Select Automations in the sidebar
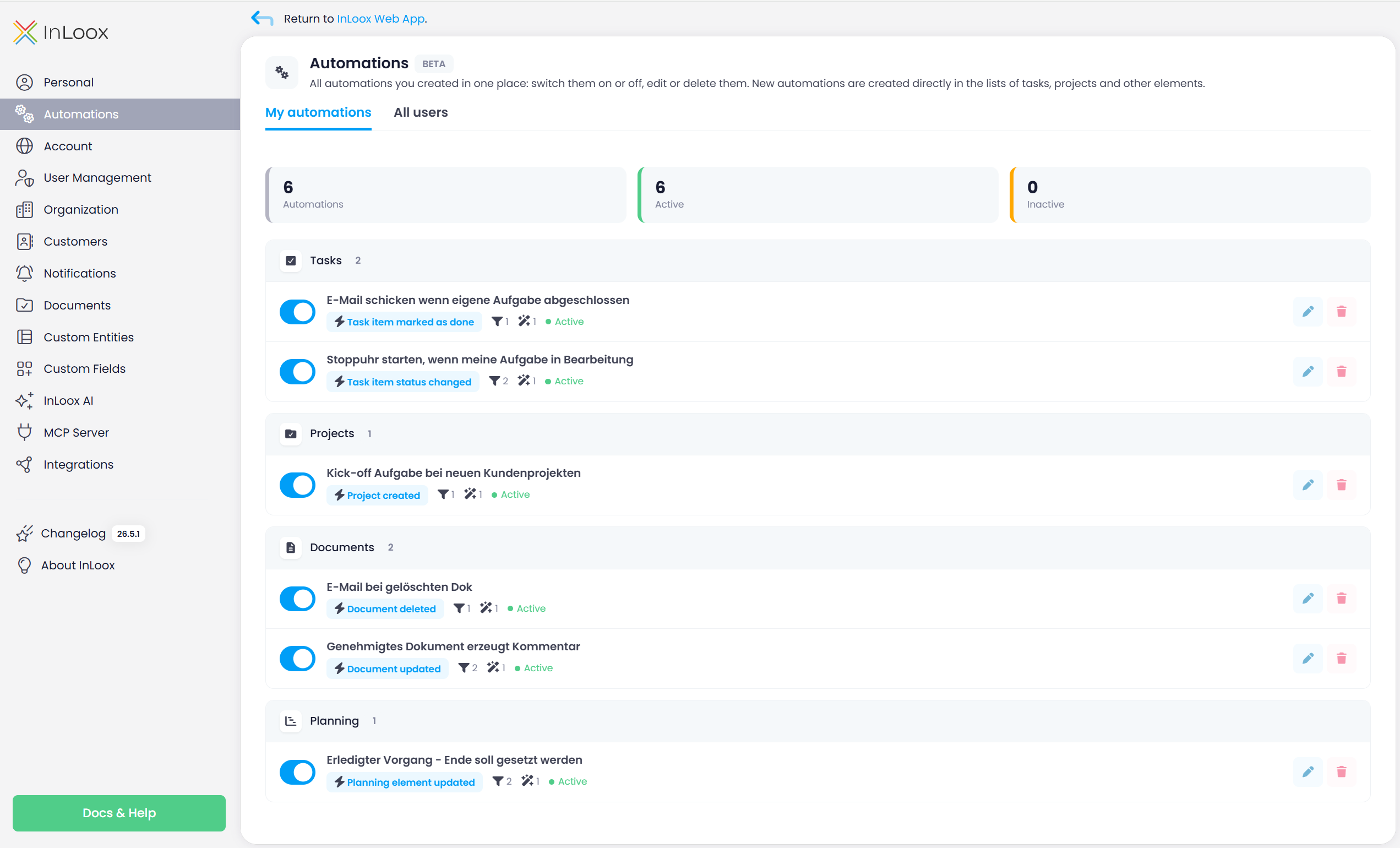The height and width of the screenshot is (848, 1400). [x=120, y=114]
